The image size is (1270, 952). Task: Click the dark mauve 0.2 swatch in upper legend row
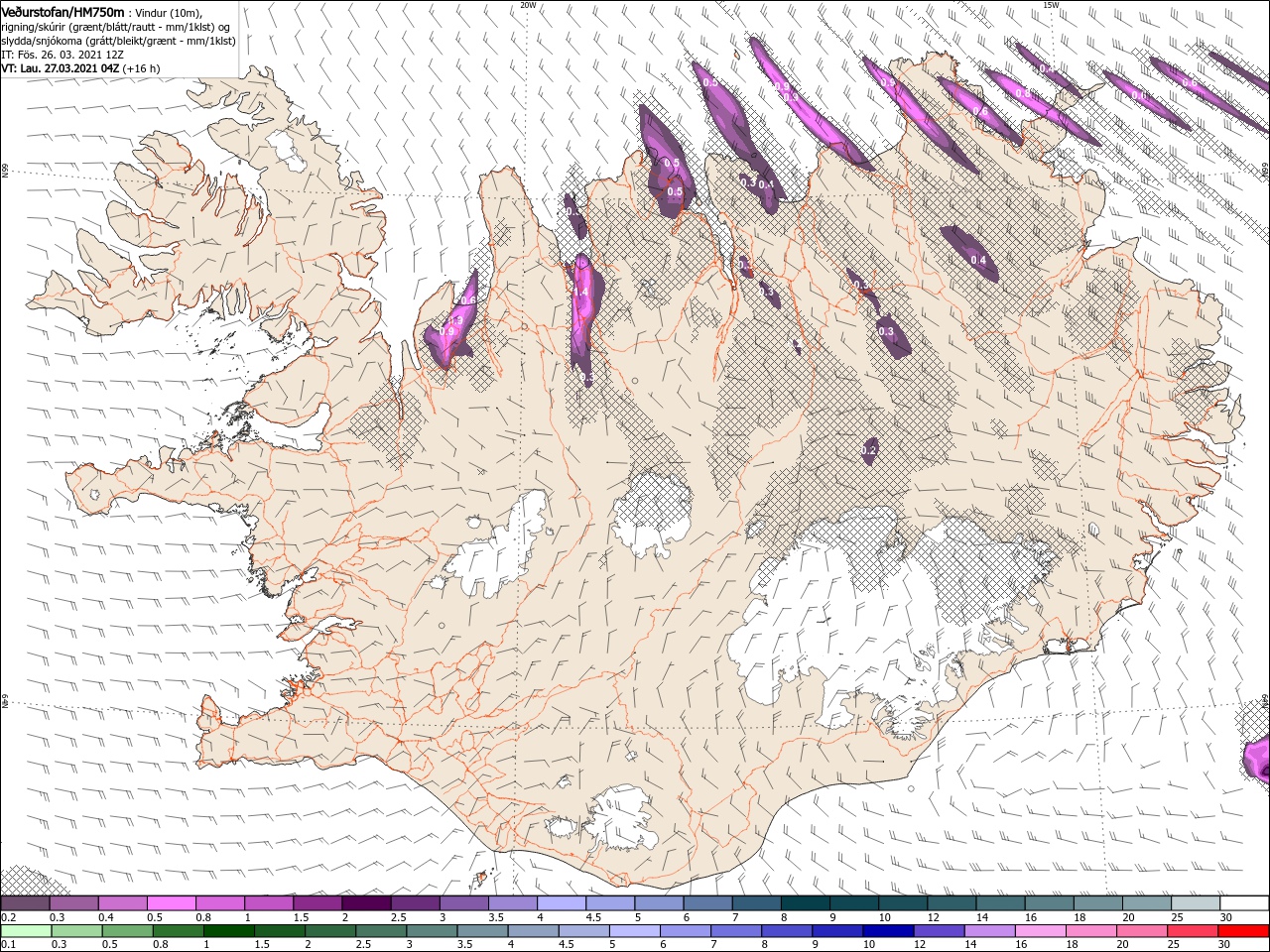click(26, 903)
